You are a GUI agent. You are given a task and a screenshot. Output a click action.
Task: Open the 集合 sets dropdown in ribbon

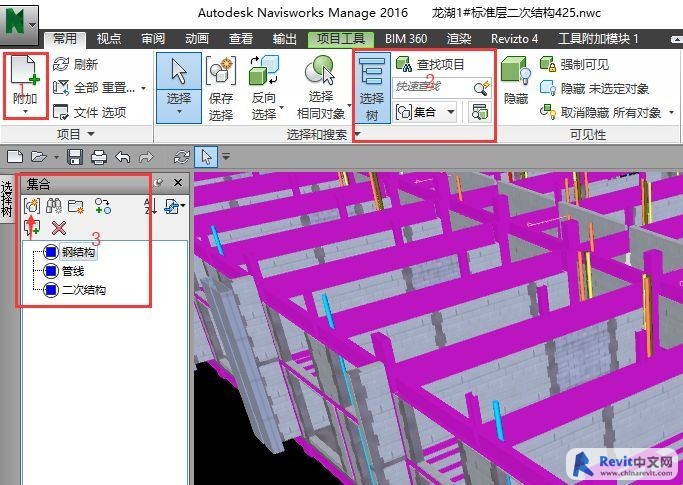pyautogui.click(x=425, y=112)
